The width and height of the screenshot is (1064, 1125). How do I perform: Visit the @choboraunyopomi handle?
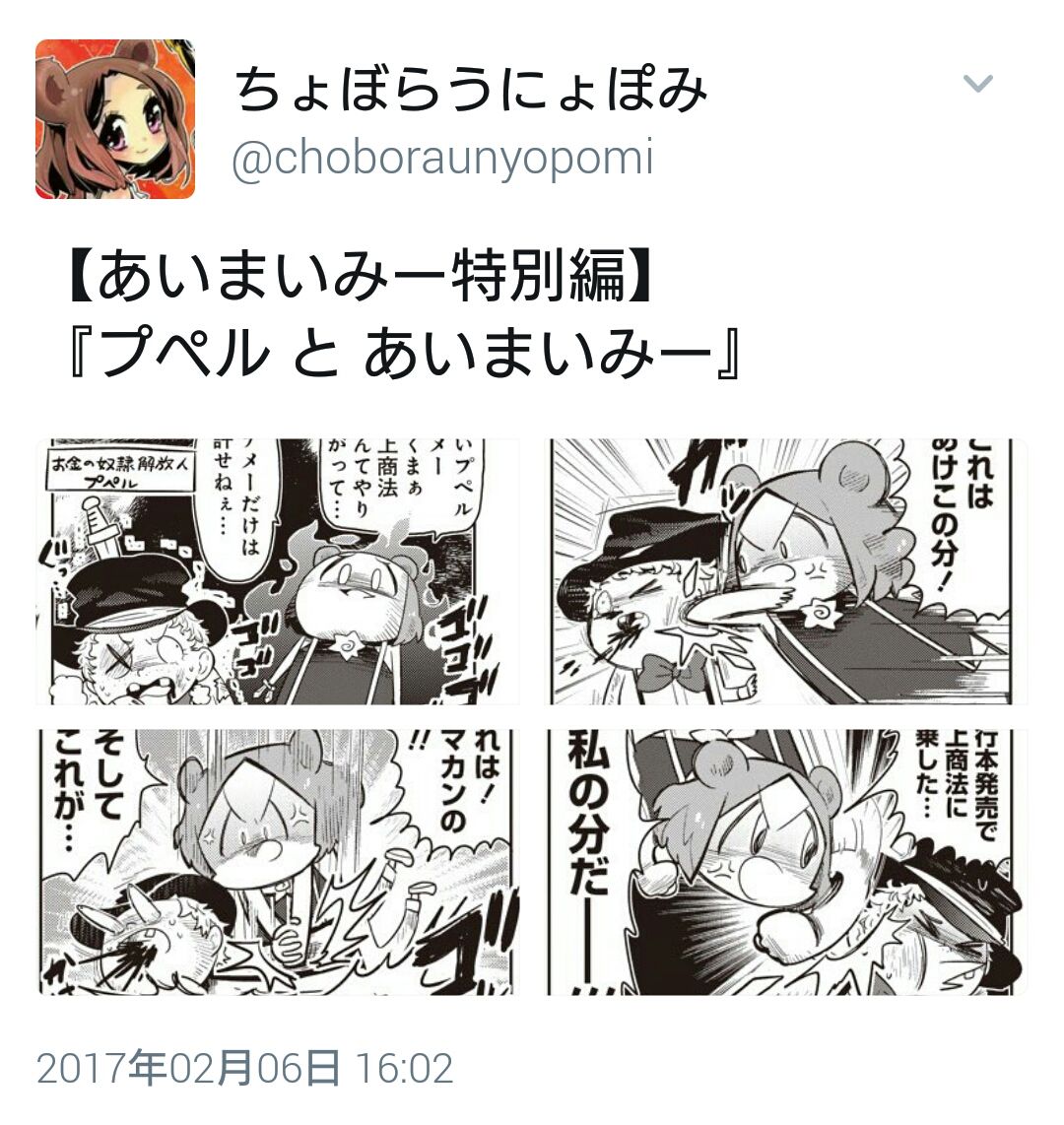[442, 159]
